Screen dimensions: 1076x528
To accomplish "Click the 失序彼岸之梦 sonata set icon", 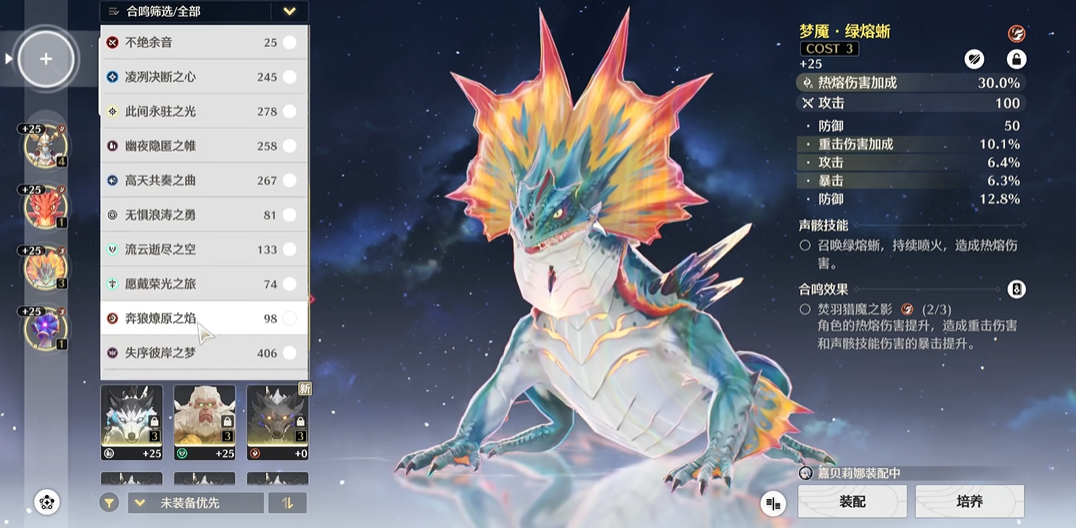I will click(x=113, y=353).
